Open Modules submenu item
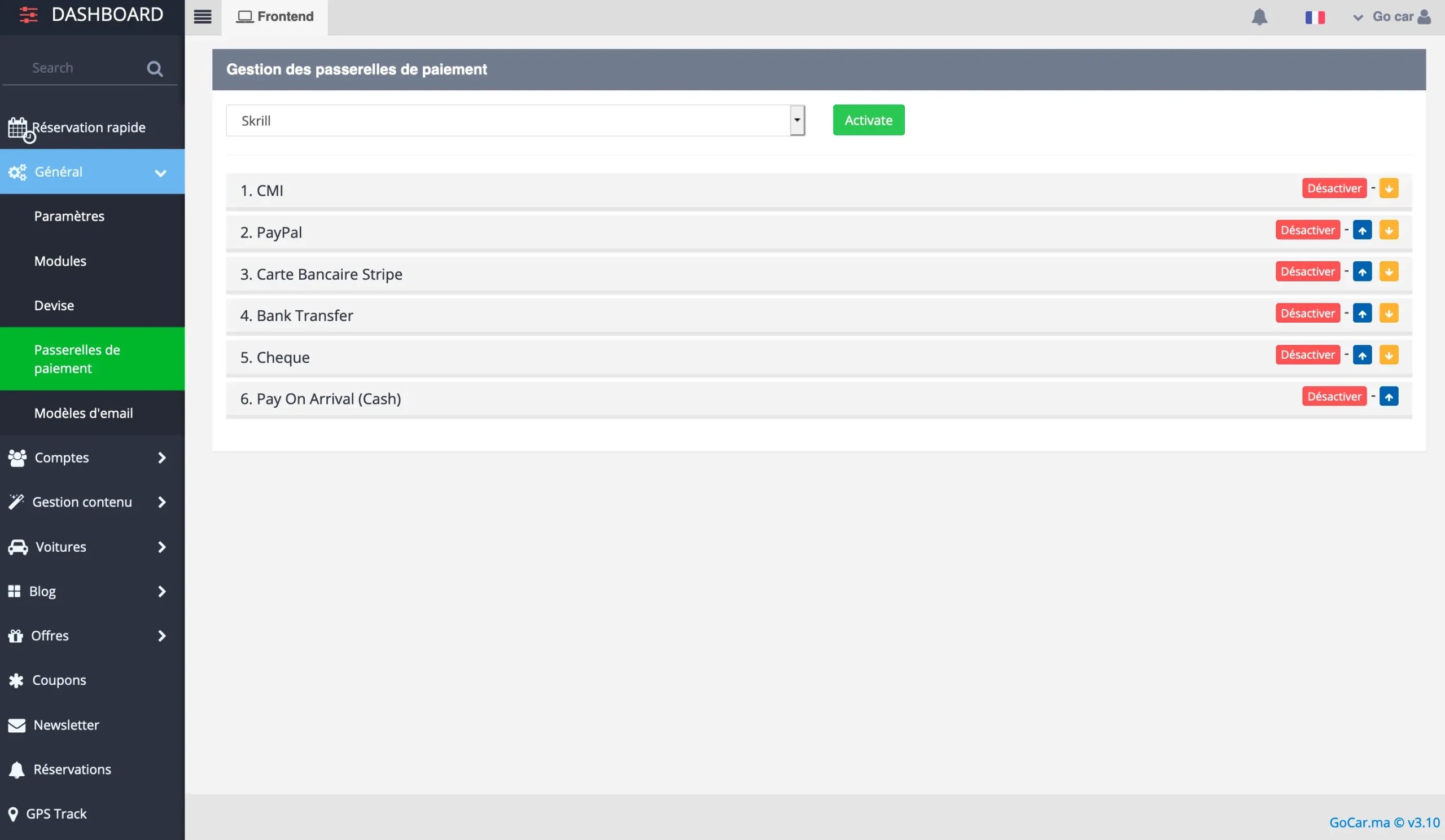The height and width of the screenshot is (840, 1445). click(92, 261)
